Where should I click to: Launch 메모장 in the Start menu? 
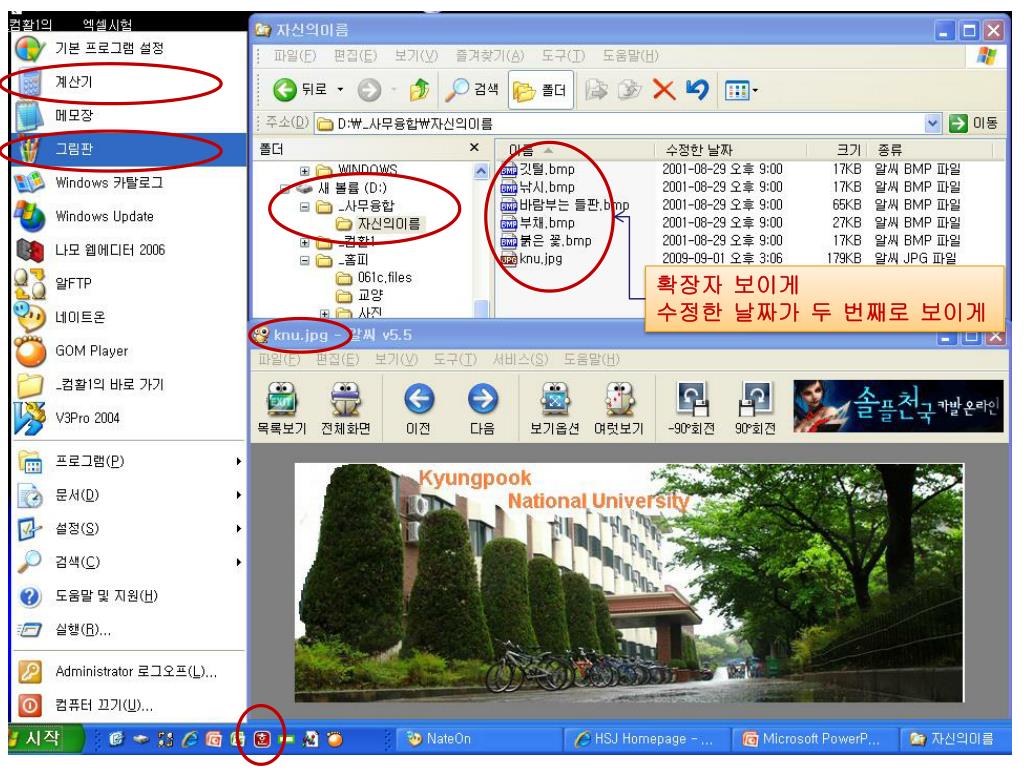pyautogui.click(x=128, y=116)
